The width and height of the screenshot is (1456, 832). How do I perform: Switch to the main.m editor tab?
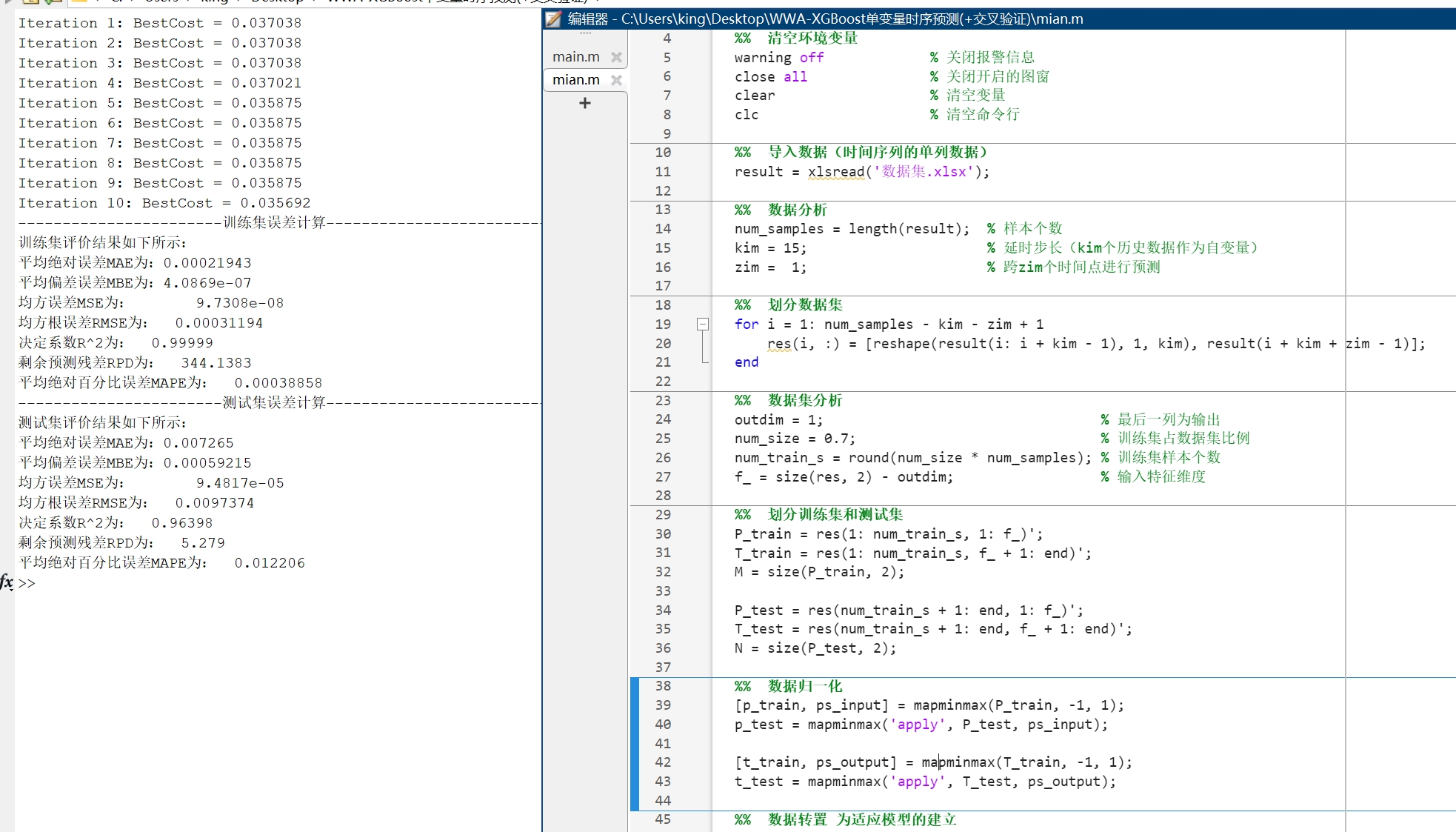(x=575, y=56)
